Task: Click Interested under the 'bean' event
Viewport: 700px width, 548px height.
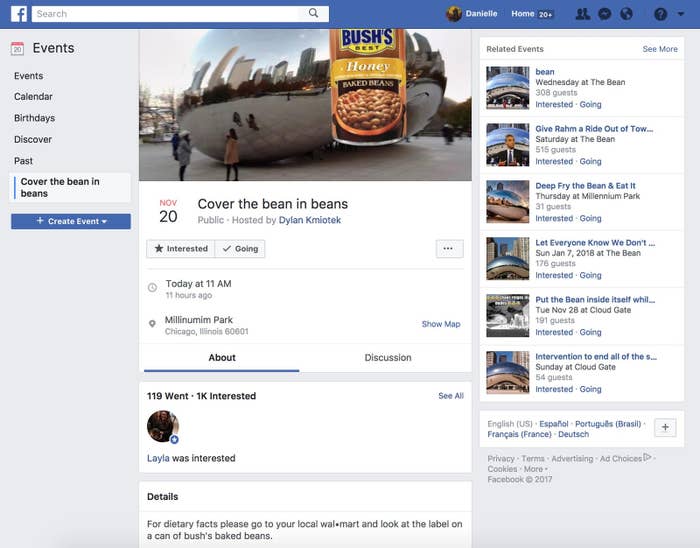Action: pos(554,104)
